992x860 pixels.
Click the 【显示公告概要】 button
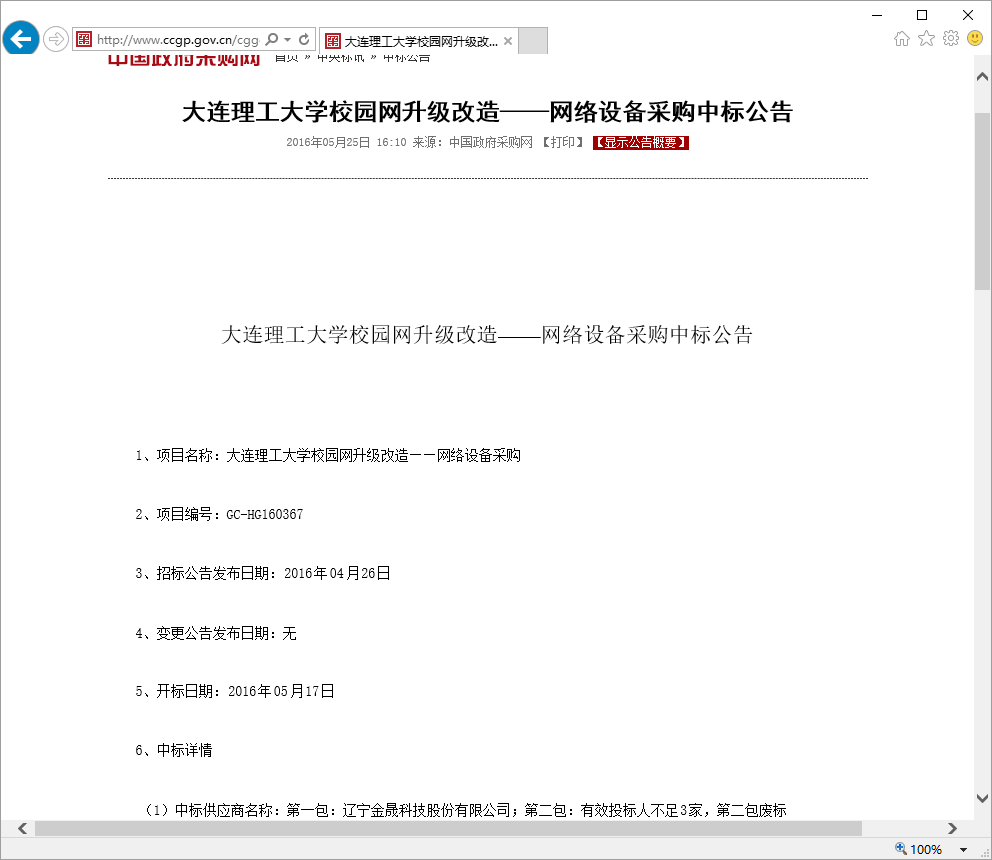641,143
